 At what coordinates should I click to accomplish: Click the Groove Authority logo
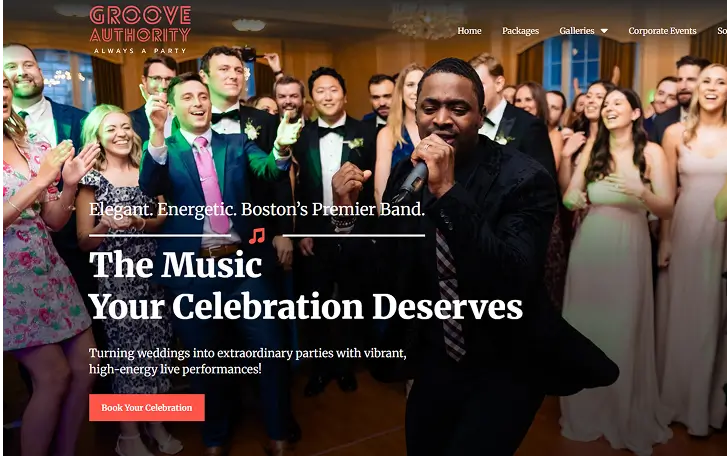(140, 30)
